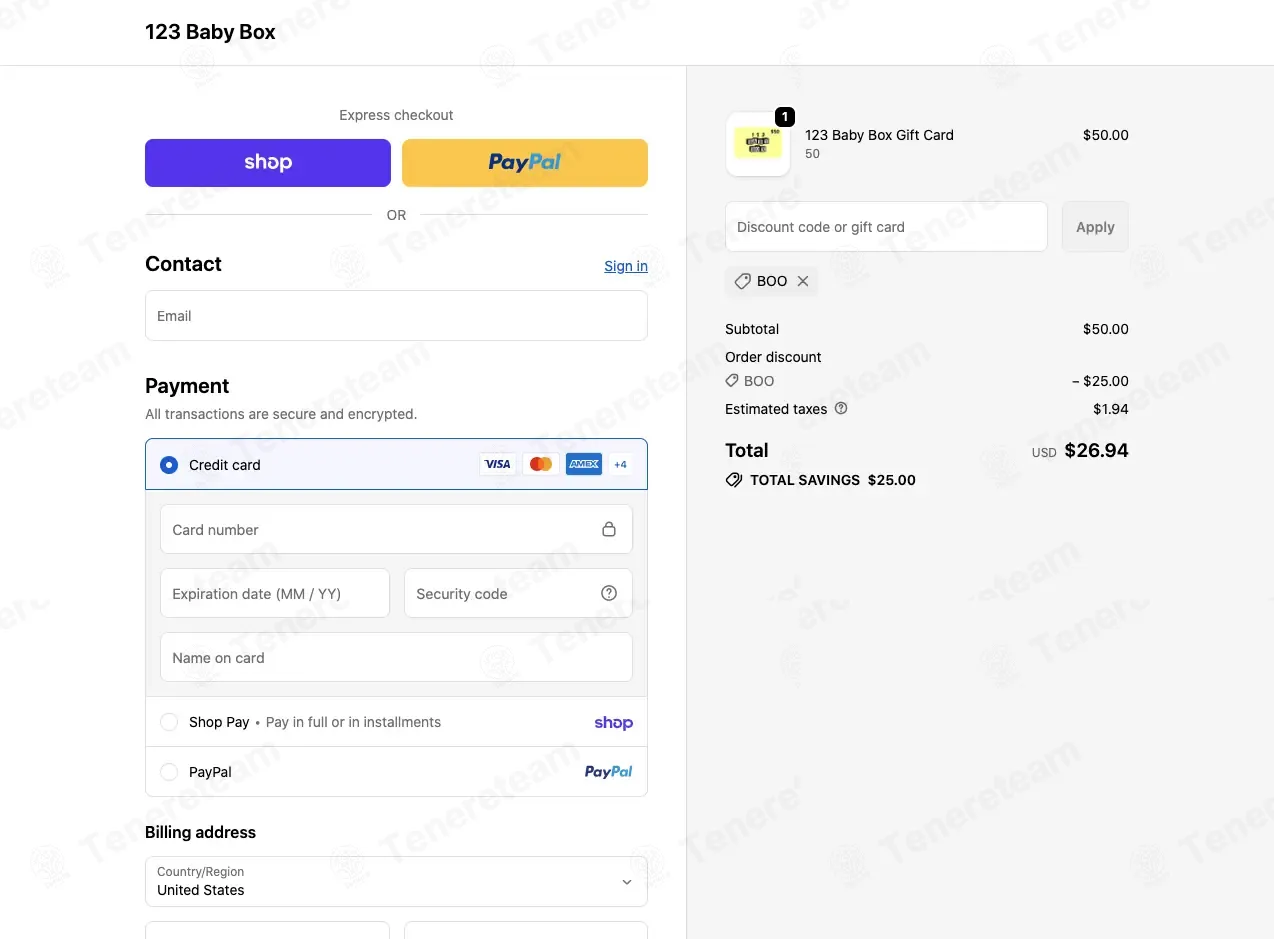The height and width of the screenshot is (939, 1274).
Task: Focus the Email input field
Action: point(396,316)
